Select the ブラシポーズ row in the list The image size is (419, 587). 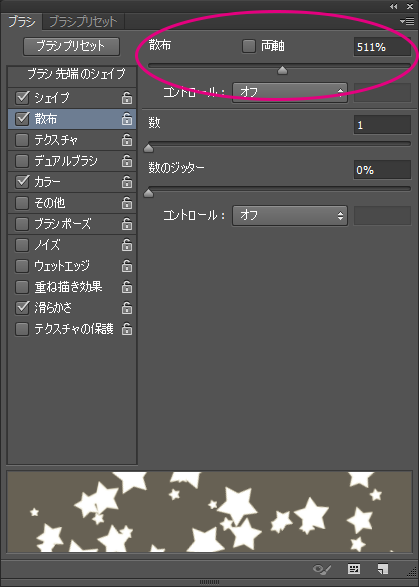[x=72, y=224]
